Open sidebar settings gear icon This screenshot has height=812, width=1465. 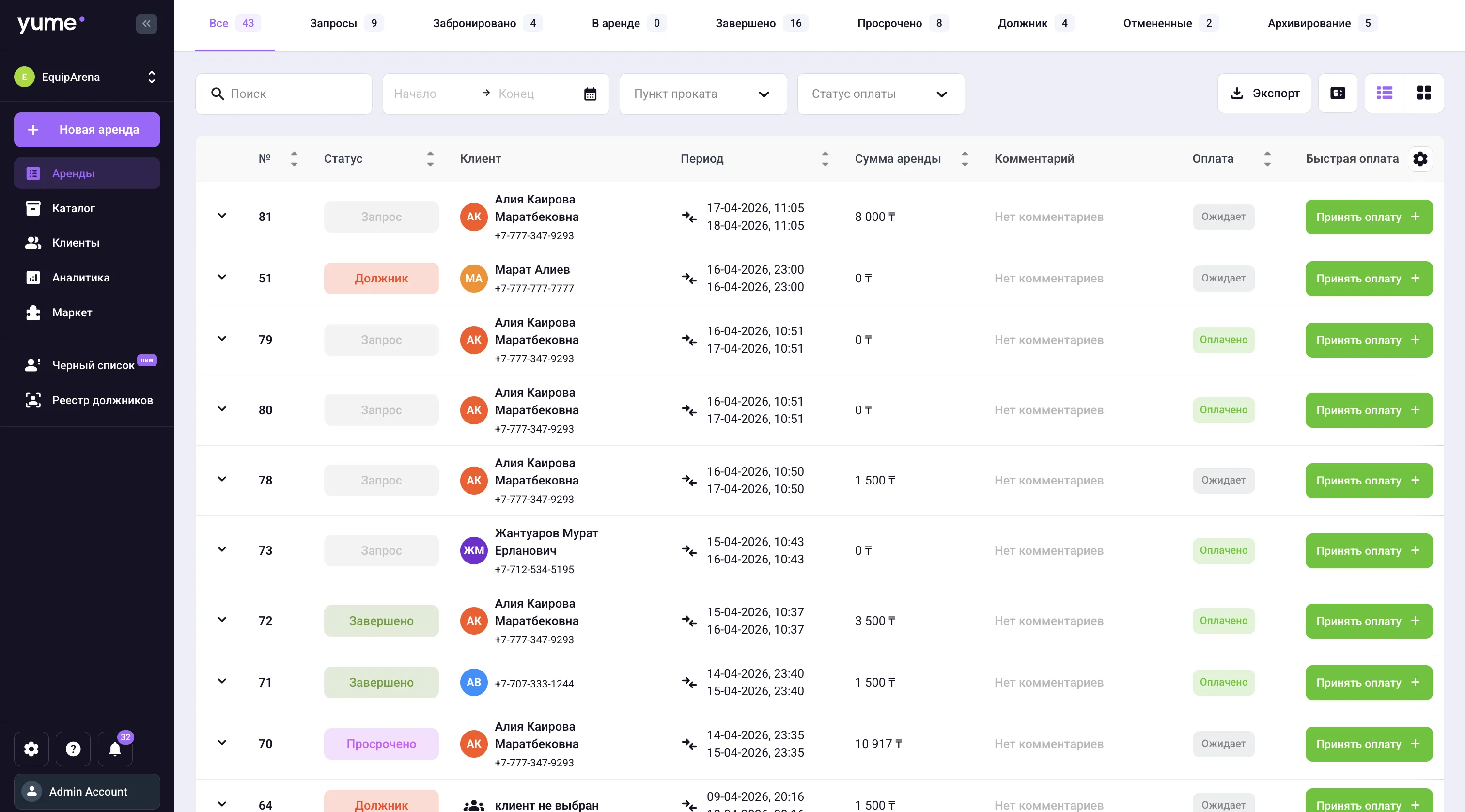pyautogui.click(x=31, y=749)
